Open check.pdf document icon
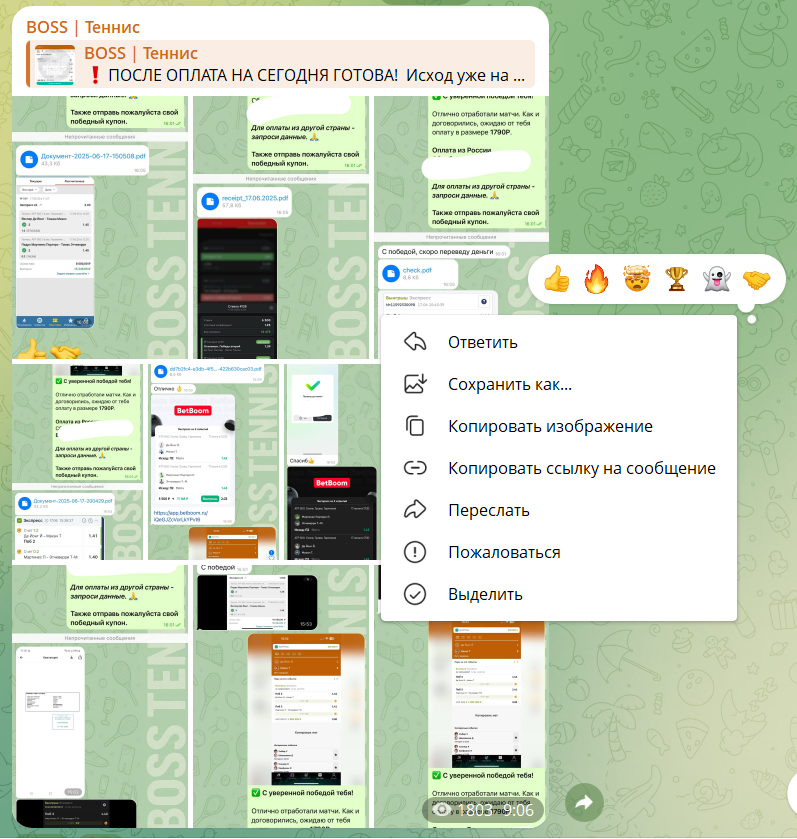 (391, 274)
